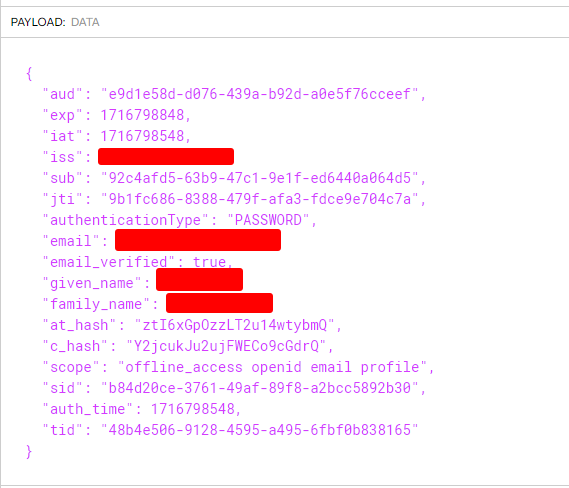Click the iat timestamp value
This screenshot has height=488, width=569.
click(x=142, y=136)
